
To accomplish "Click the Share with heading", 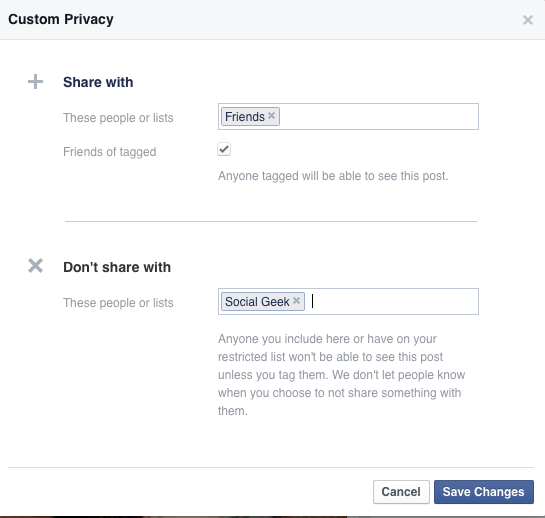I will click(98, 82).
